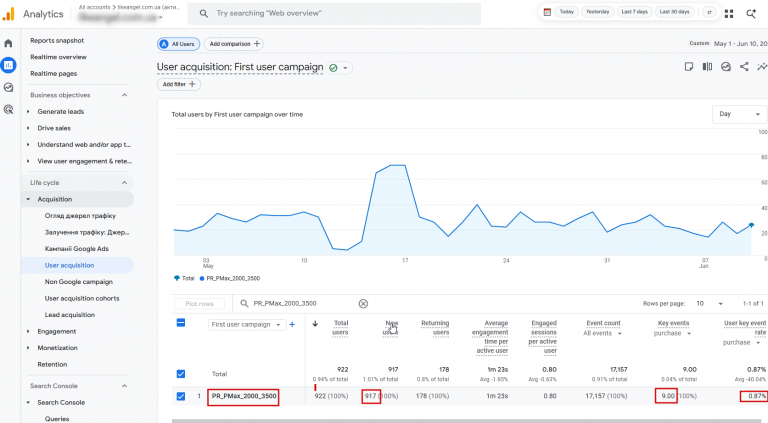The image size is (768, 423).
Task: Sort by Total users column header
Action: pos(340,328)
